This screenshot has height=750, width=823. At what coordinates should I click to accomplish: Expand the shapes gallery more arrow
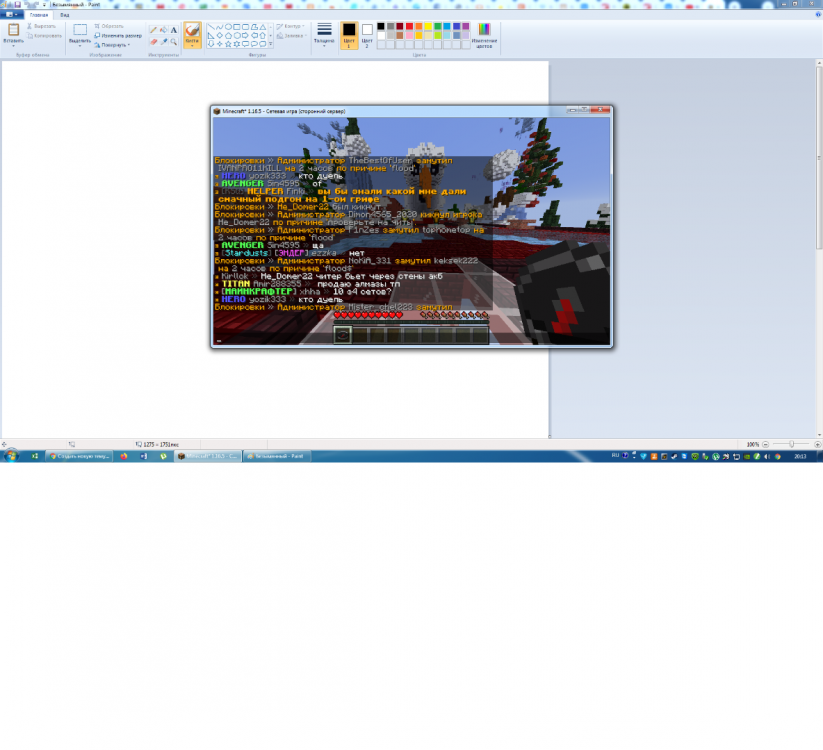tap(271, 44)
